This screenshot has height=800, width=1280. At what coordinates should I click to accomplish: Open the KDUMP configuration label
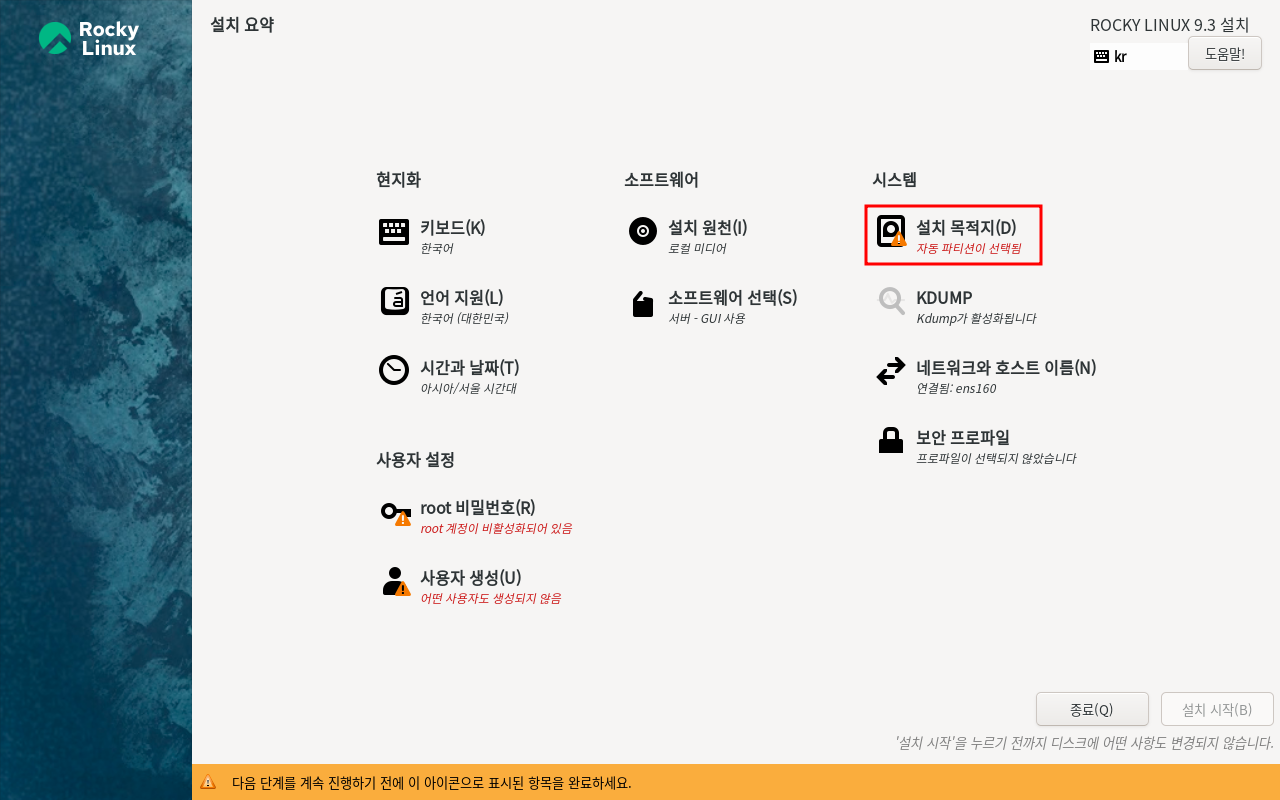[944, 297]
